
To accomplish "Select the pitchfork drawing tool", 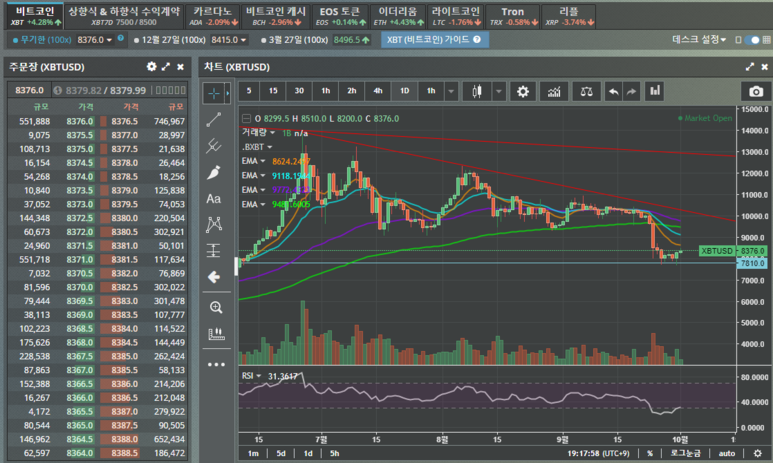I will (213, 146).
